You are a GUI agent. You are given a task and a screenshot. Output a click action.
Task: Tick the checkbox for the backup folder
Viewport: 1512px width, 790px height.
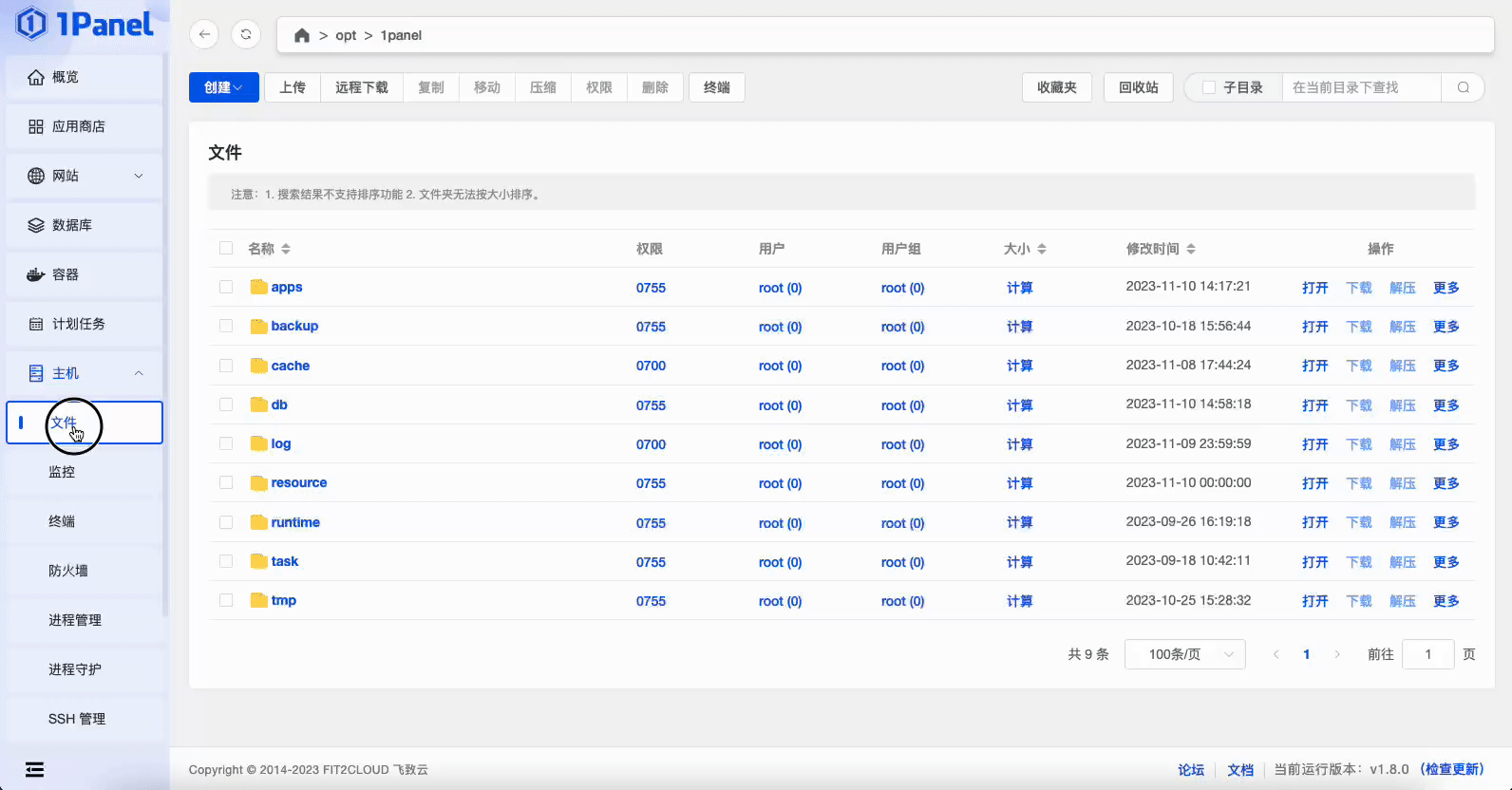coord(226,326)
